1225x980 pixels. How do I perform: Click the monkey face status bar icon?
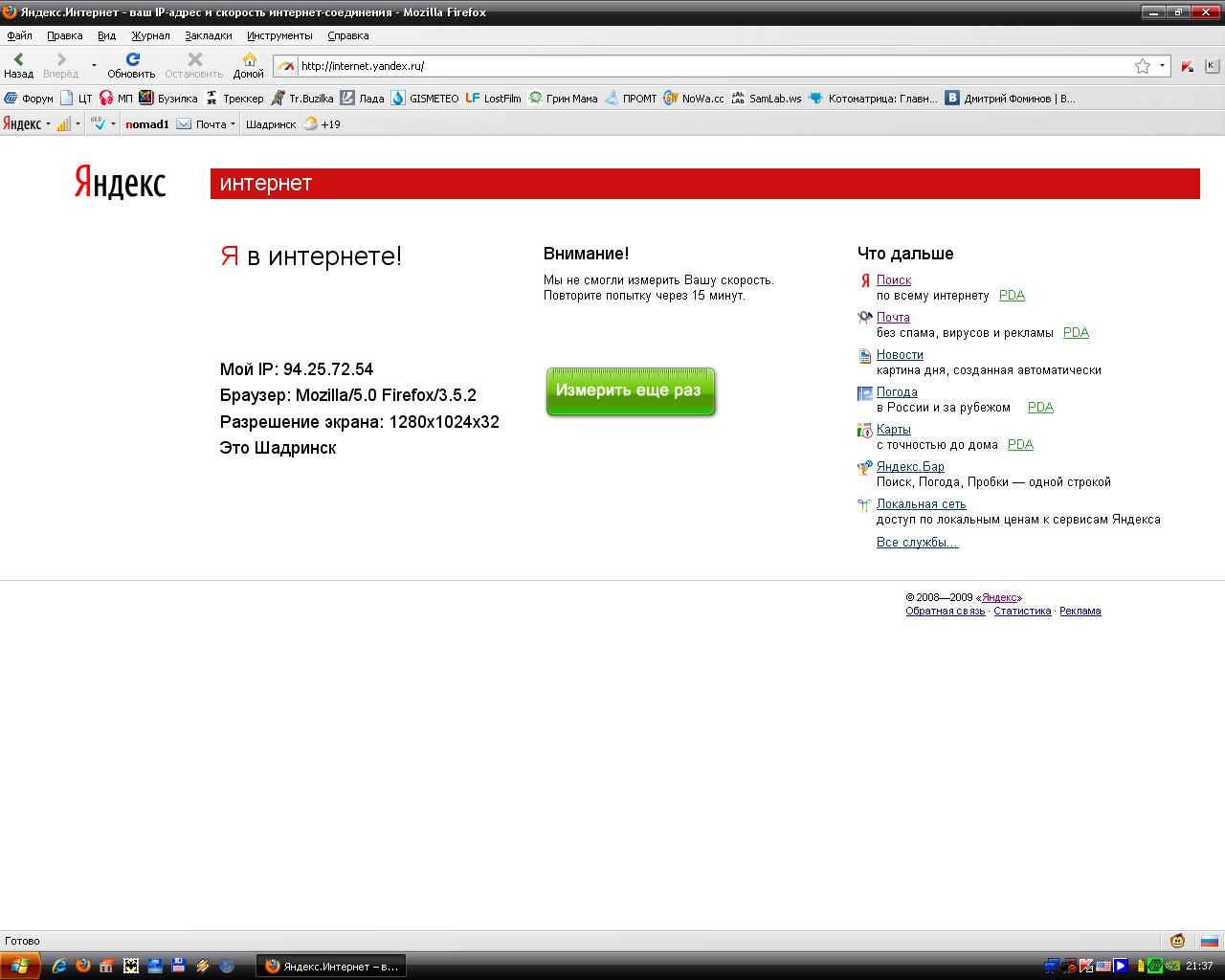(x=1178, y=941)
